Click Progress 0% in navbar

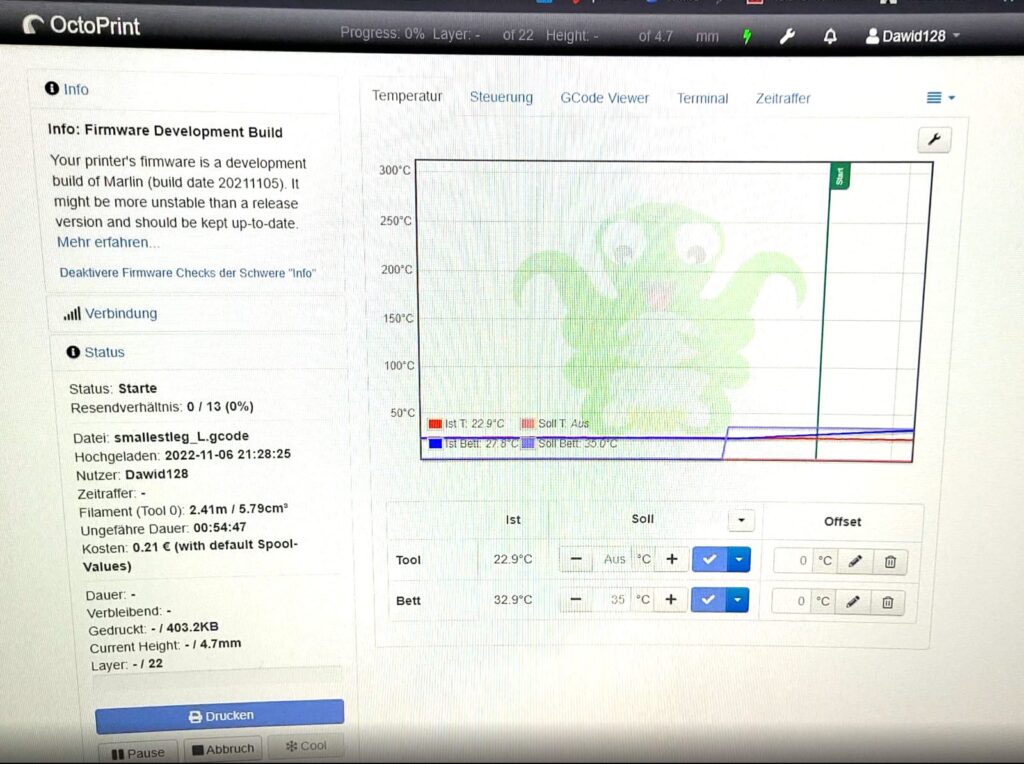coord(382,33)
